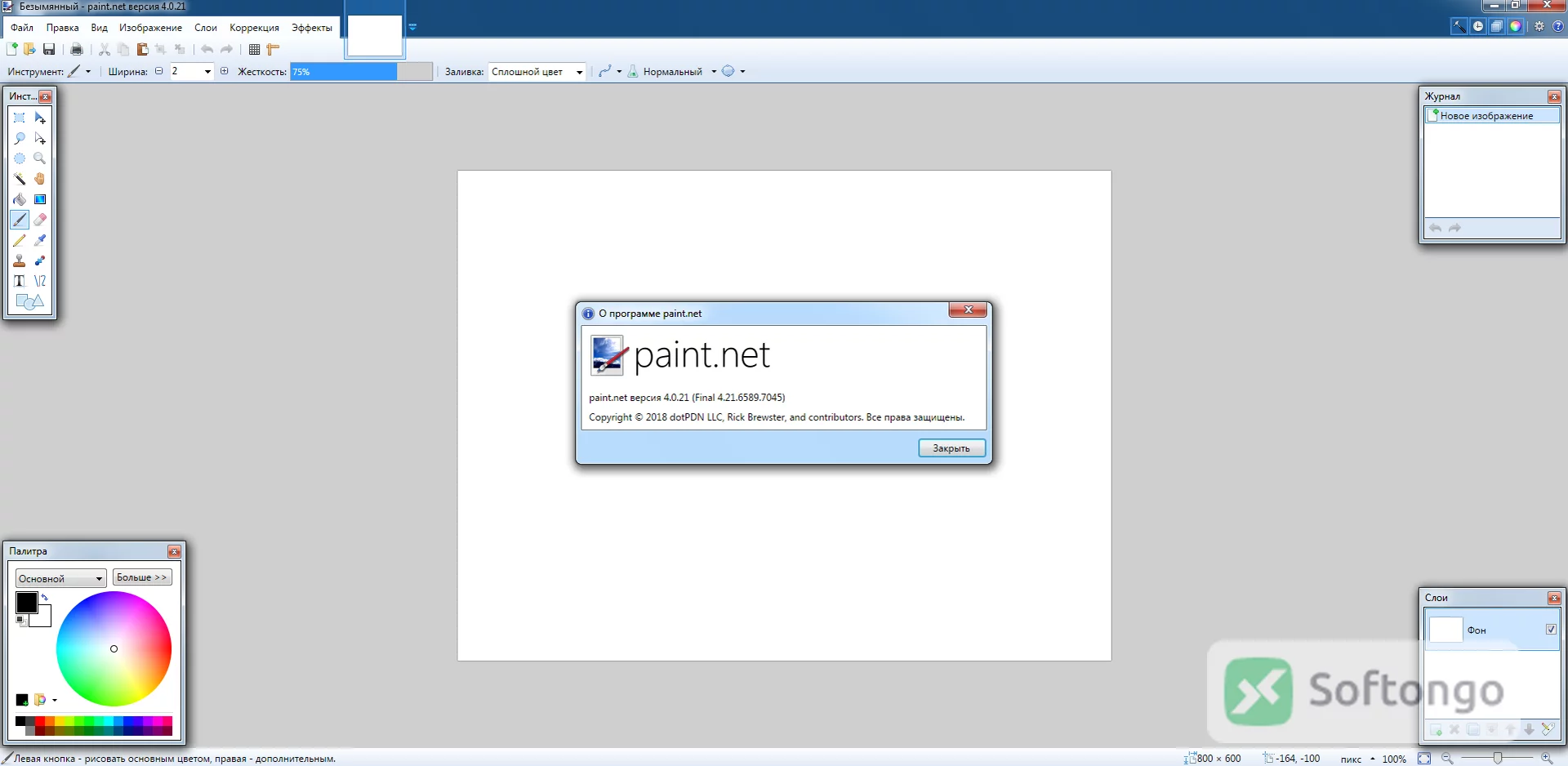
Task: Open the Эффекты menu
Action: point(312,28)
